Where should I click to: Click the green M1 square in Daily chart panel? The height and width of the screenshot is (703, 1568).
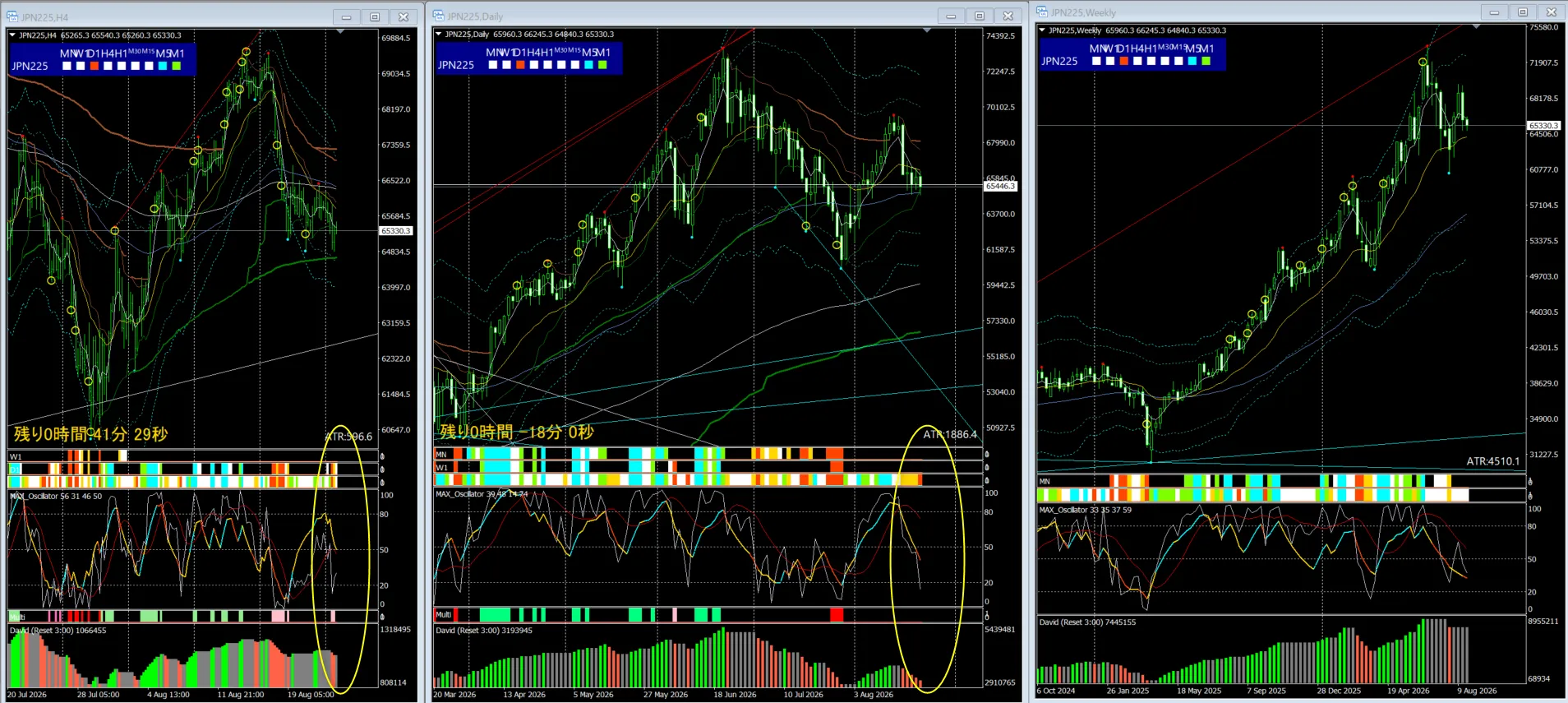pyautogui.click(x=602, y=65)
